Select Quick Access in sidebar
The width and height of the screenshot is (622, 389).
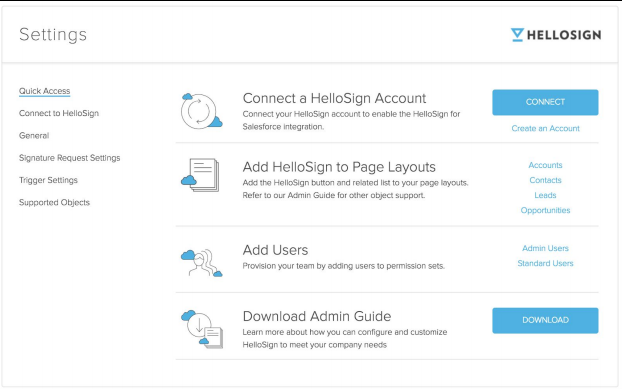click(44, 91)
